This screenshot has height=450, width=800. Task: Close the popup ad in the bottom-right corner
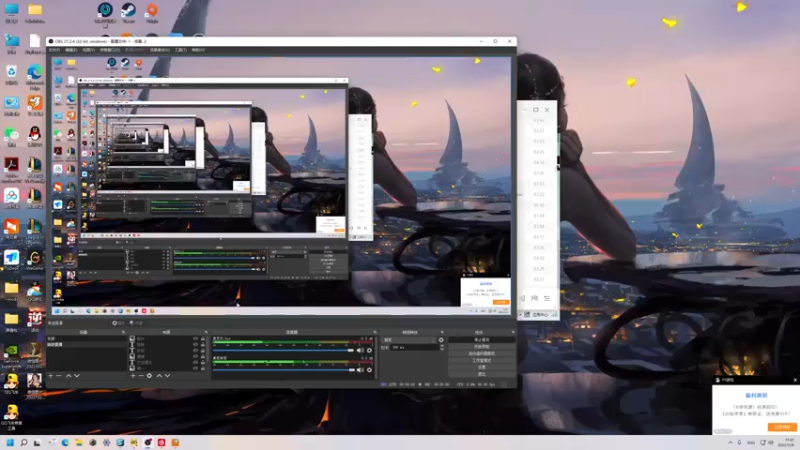795,380
